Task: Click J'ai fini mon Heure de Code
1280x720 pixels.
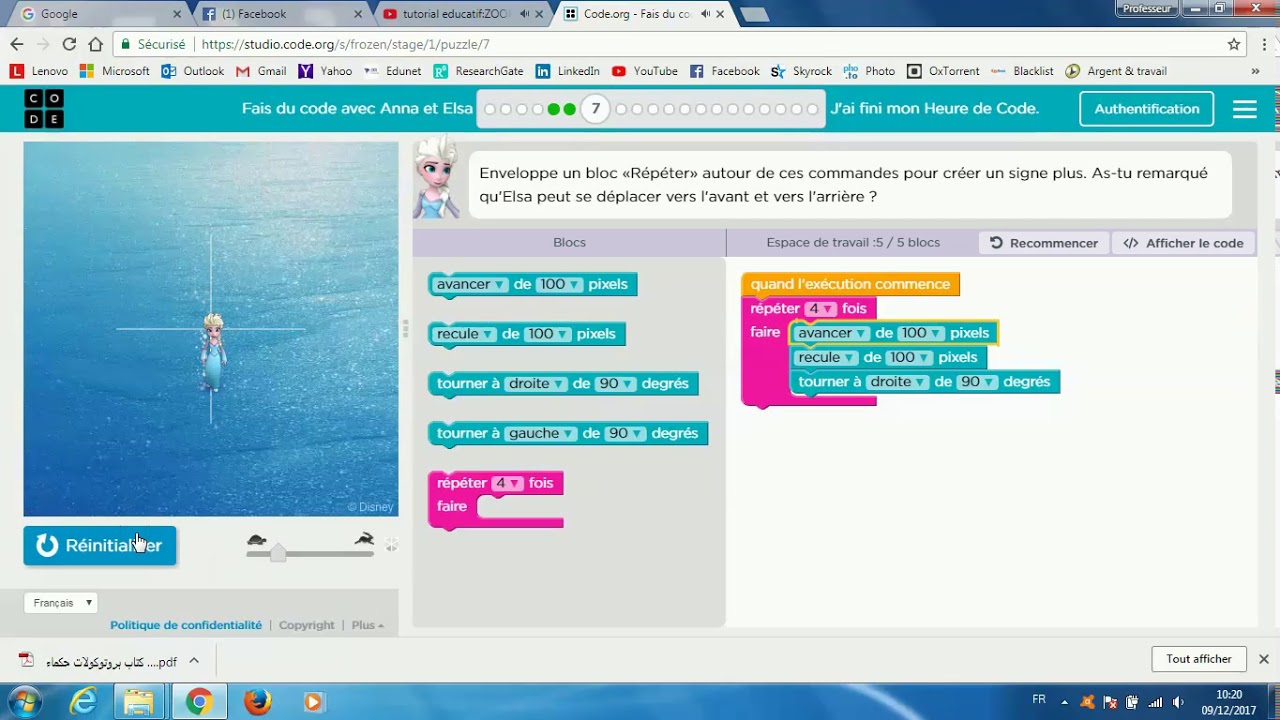Action: coord(935,109)
